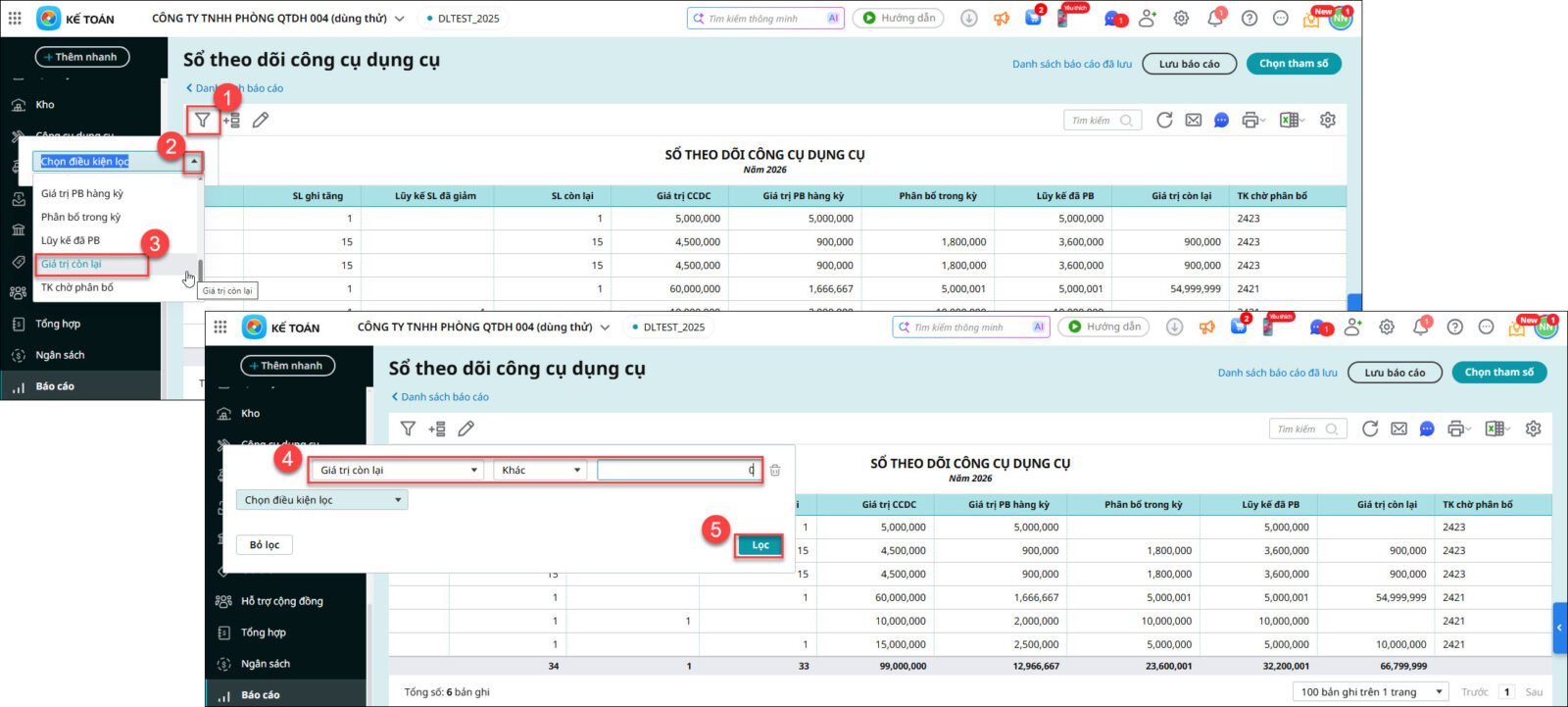This screenshot has width=1568, height=707.
Task: Refresh the report in the lower window
Action: click(x=1370, y=429)
